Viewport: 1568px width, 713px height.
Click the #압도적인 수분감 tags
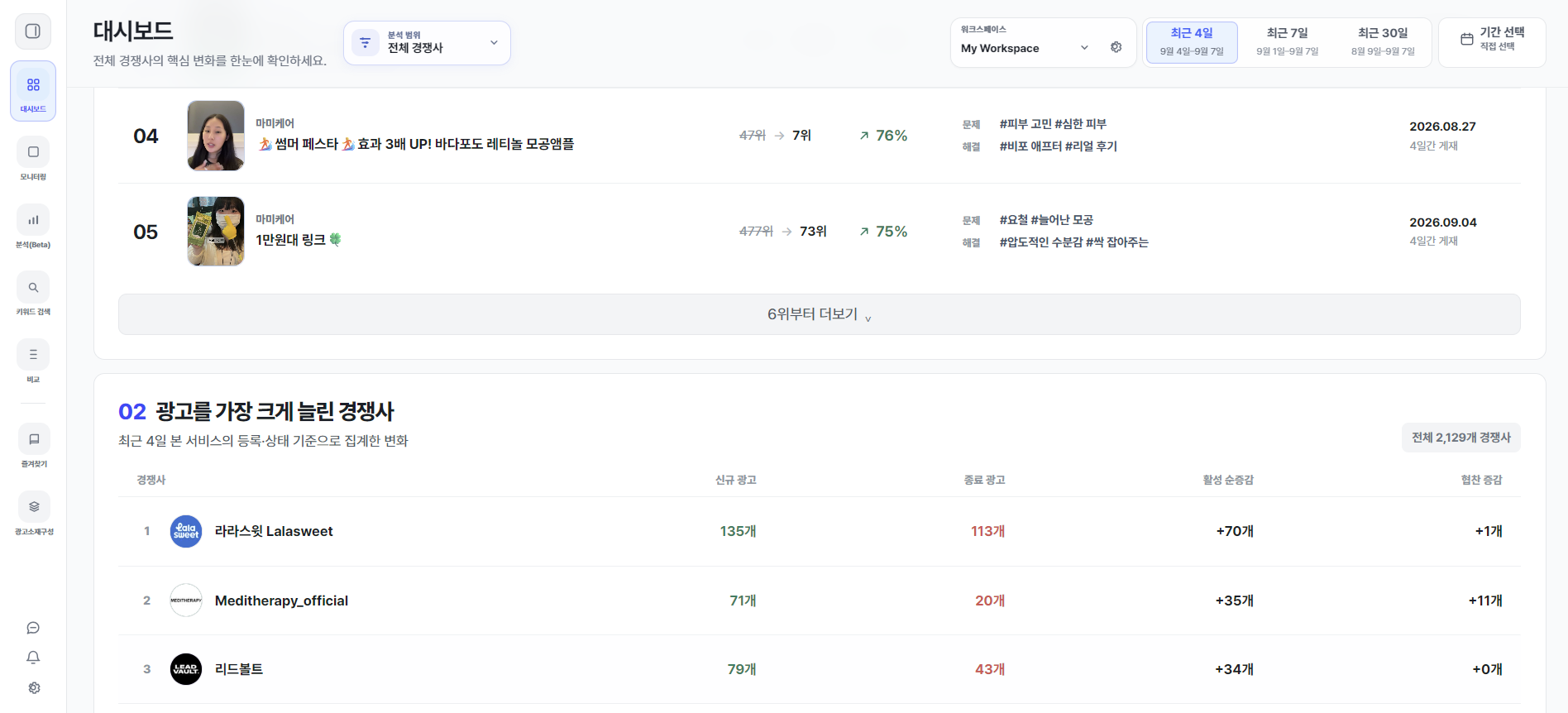(1073, 242)
